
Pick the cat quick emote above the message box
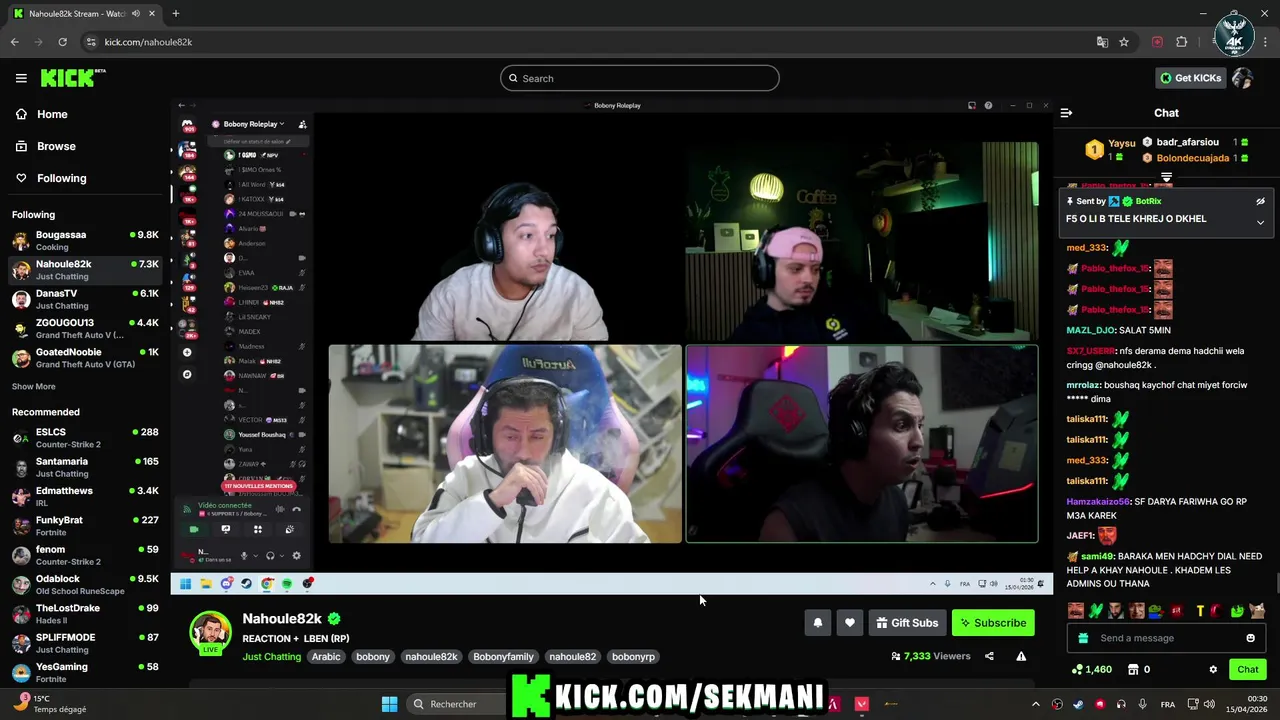(1257, 611)
